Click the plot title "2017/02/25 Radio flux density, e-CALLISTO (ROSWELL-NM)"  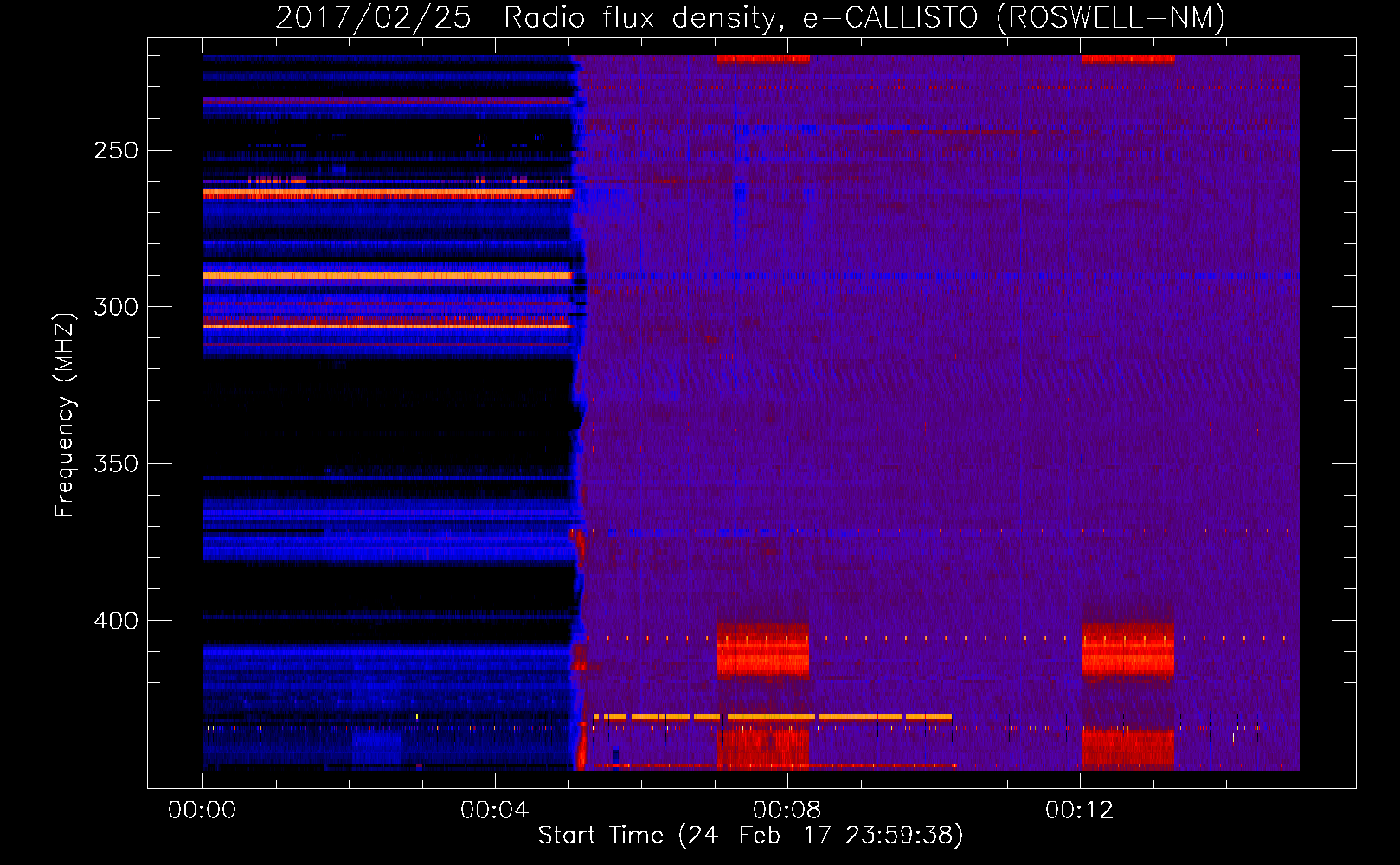[x=750, y=17]
